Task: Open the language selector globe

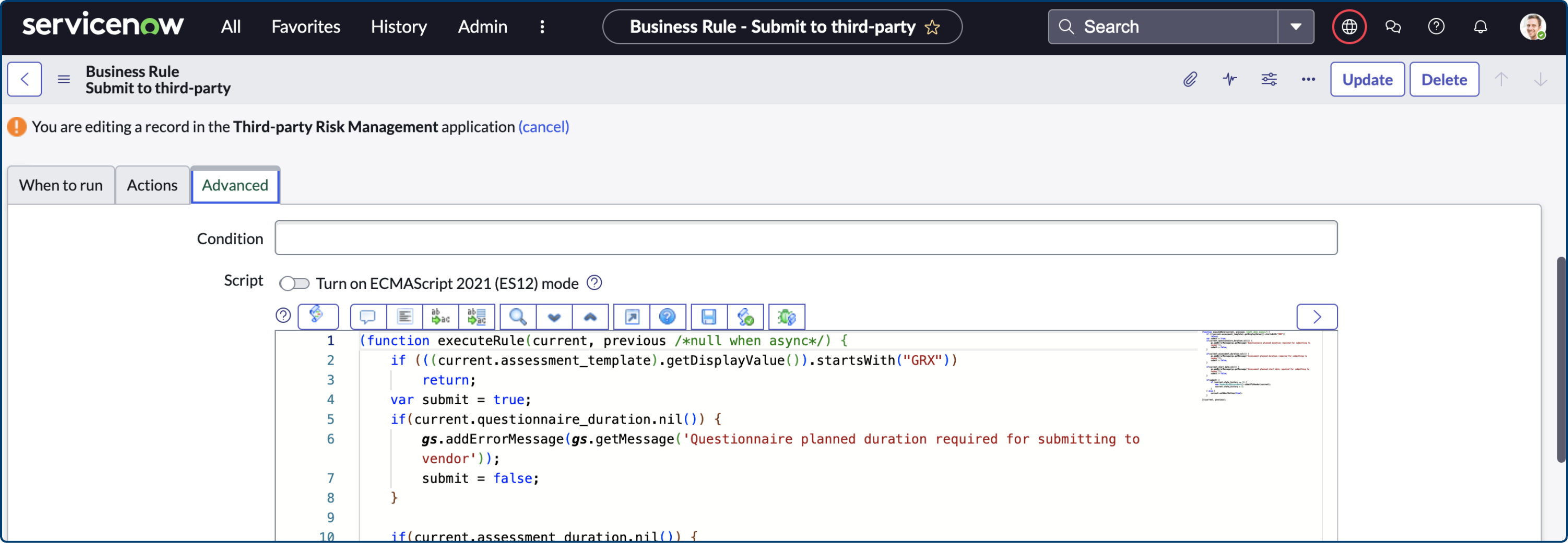Action: point(1349,26)
